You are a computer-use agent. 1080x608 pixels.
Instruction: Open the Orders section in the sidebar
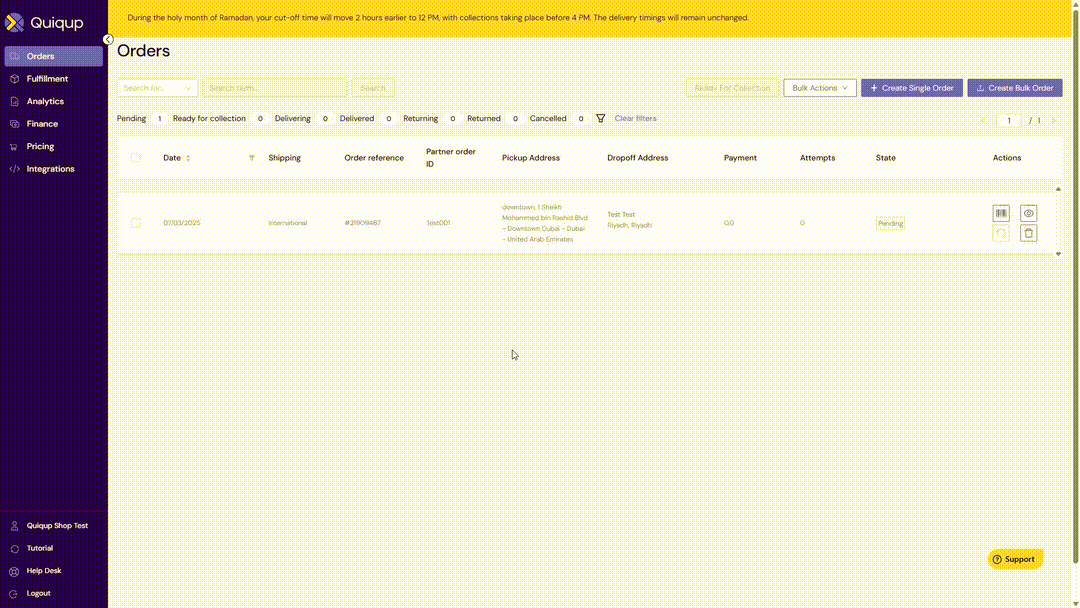coord(54,56)
